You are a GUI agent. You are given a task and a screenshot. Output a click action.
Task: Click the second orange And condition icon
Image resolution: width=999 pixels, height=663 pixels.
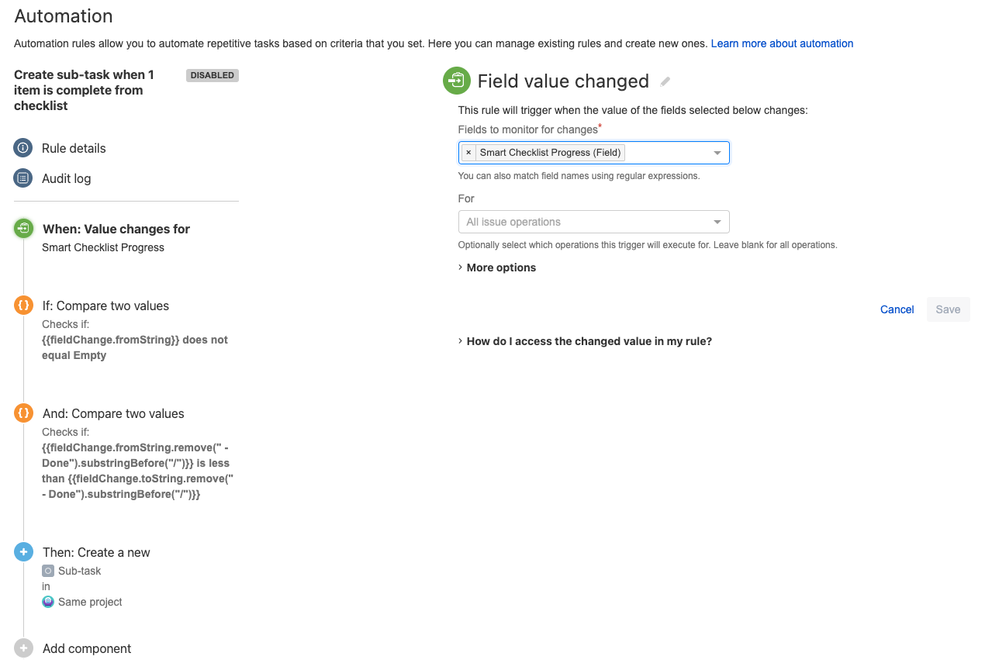(x=24, y=413)
